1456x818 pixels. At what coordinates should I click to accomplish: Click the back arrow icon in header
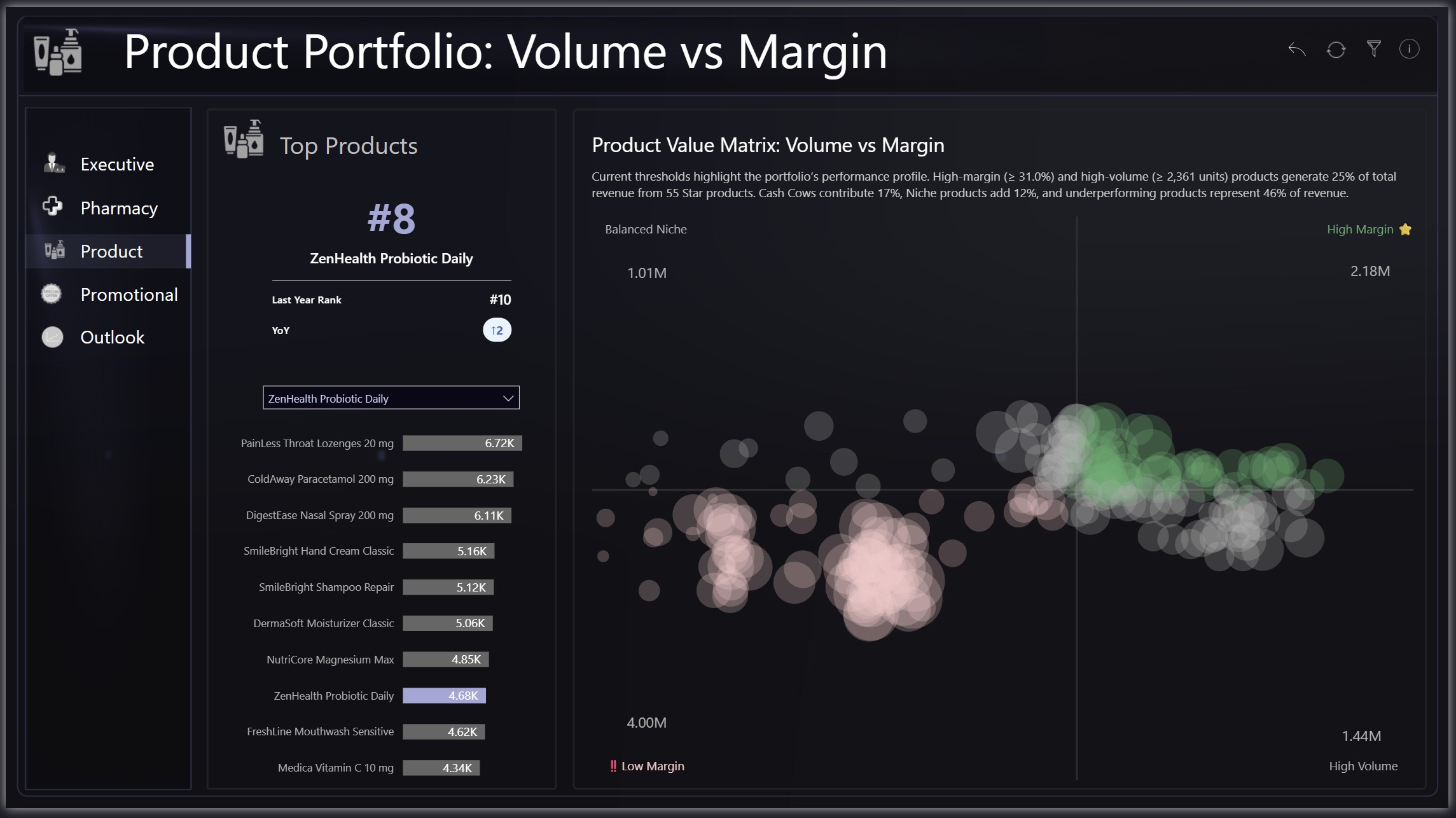click(x=1296, y=49)
